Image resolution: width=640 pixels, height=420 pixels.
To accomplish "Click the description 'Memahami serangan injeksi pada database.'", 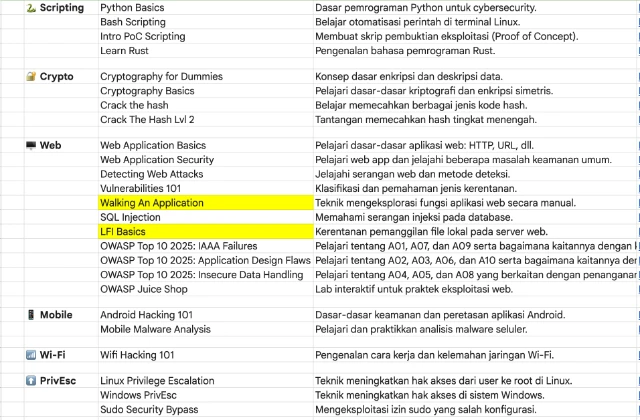I will coord(414,217).
